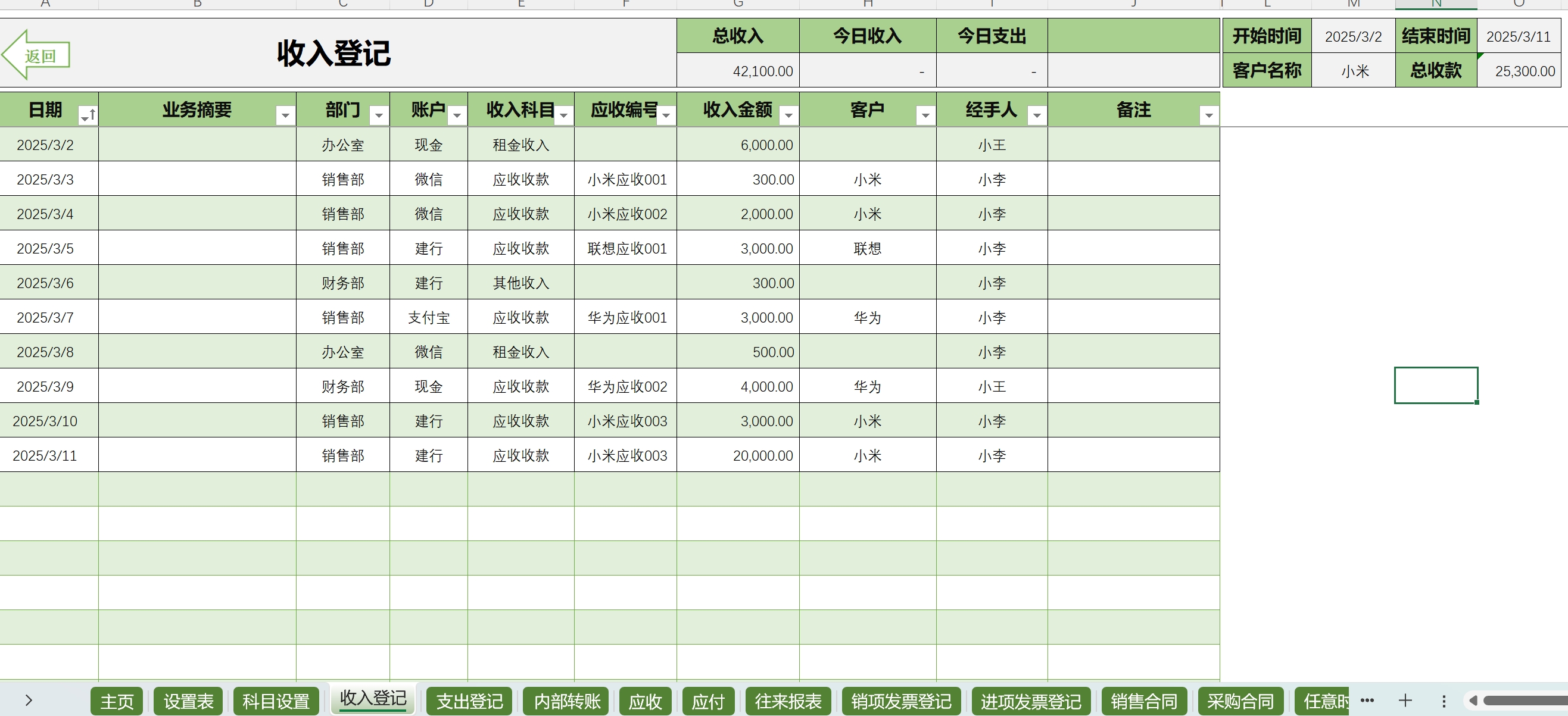1568x716 pixels.
Task: Select the 结束时间 value 2025/3/11
Action: (1518, 36)
